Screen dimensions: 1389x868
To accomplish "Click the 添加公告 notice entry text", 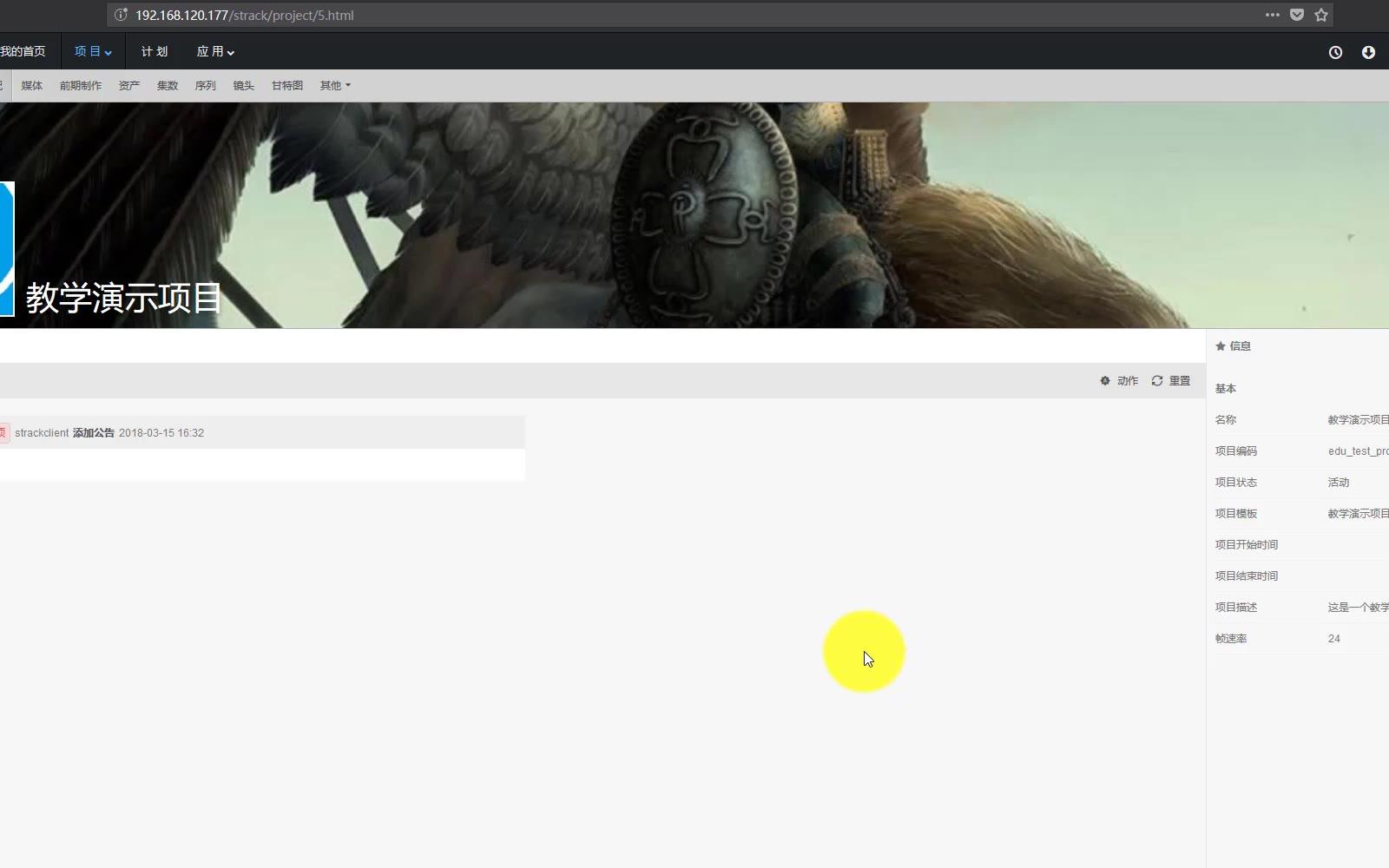I will (x=94, y=433).
